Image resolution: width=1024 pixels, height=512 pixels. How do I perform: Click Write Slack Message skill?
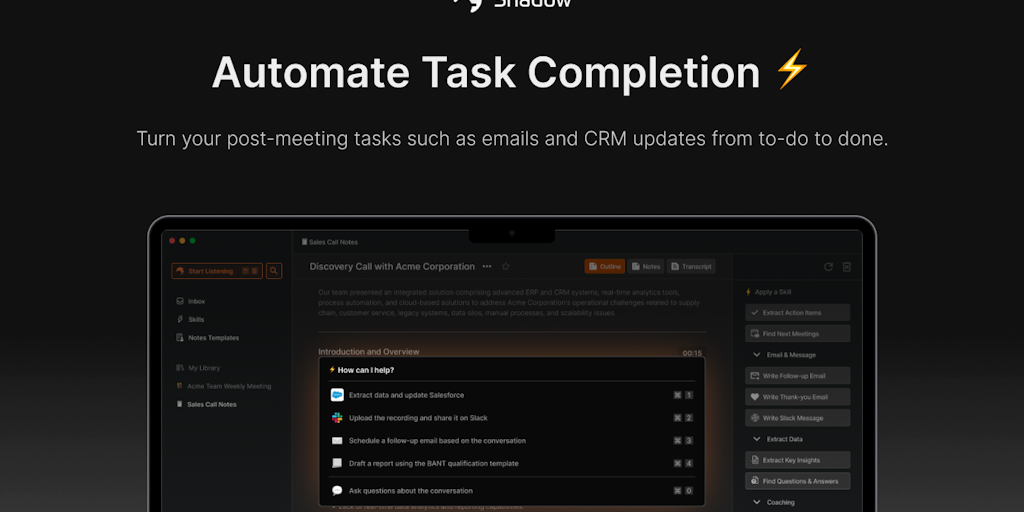click(x=797, y=418)
